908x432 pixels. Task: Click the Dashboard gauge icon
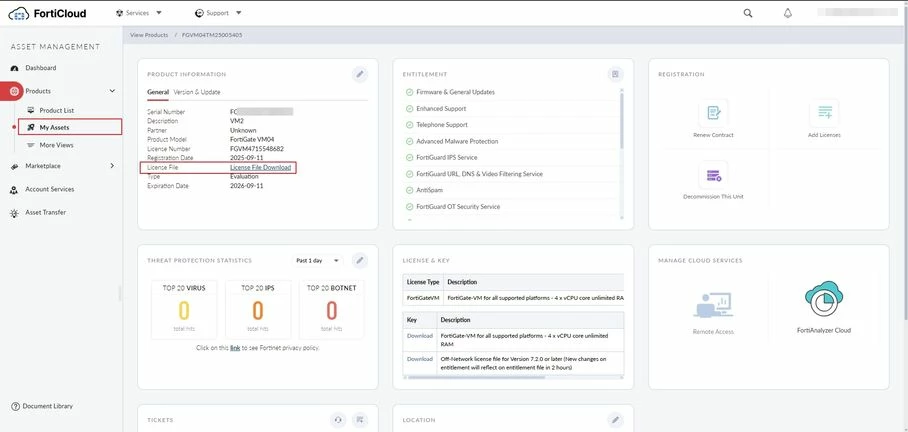(14, 68)
